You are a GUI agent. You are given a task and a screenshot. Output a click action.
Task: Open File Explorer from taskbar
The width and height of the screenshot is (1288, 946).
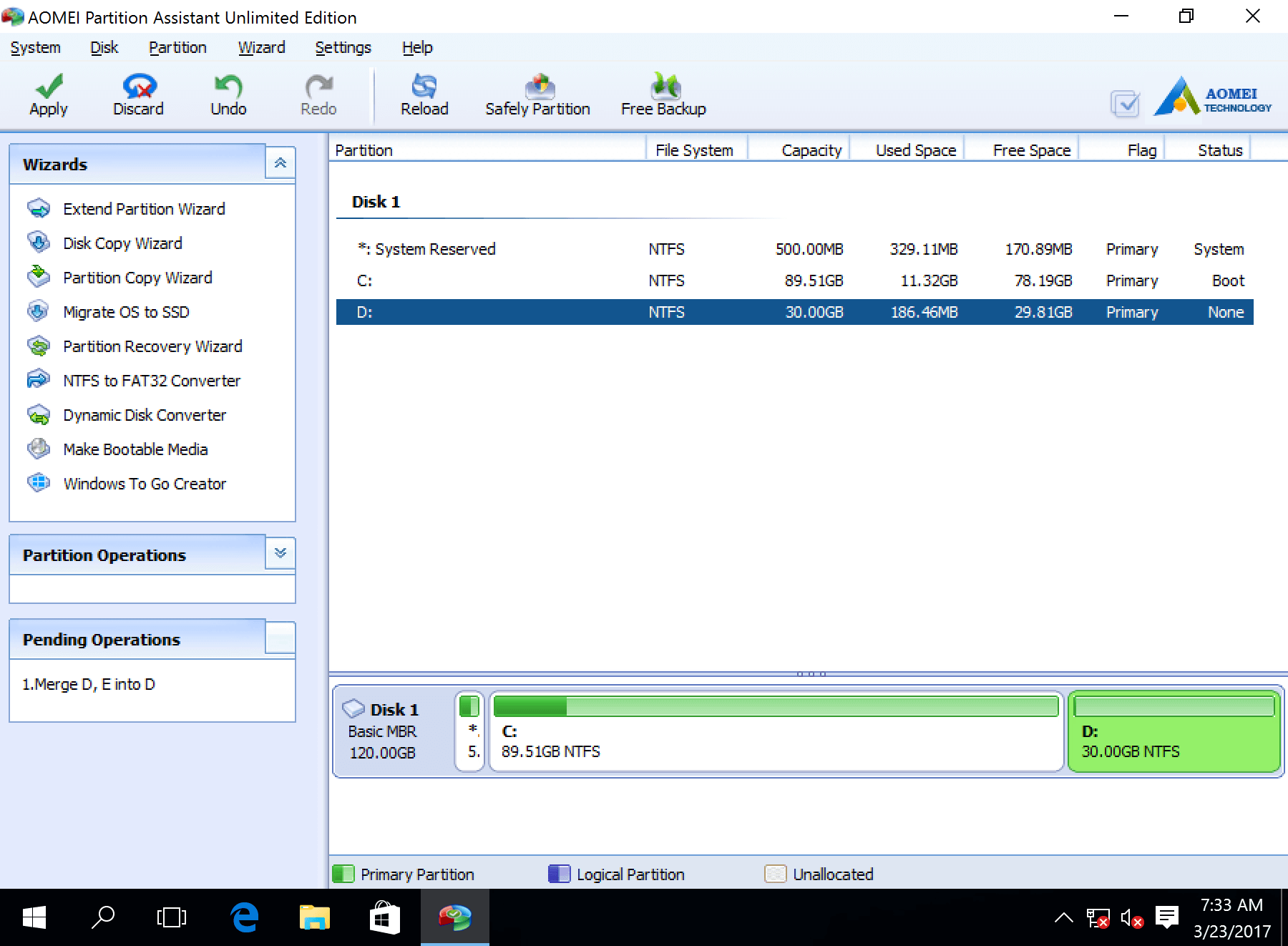tap(314, 917)
